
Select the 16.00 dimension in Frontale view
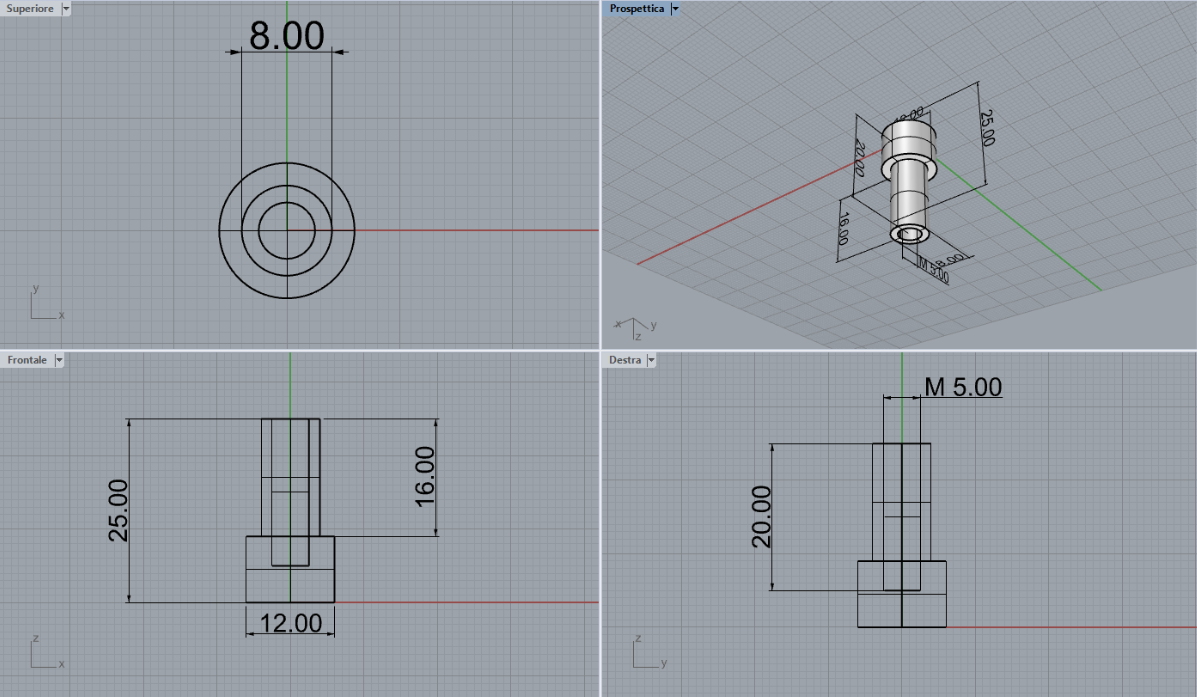[x=425, y=476]
